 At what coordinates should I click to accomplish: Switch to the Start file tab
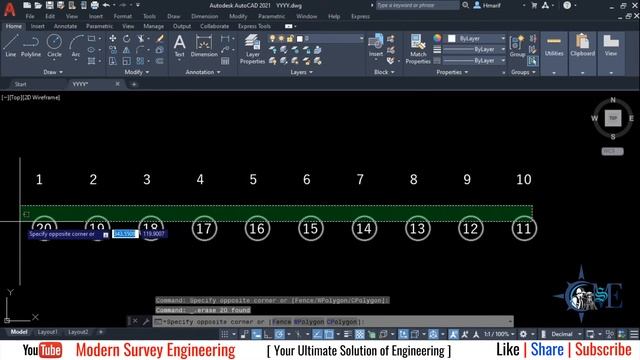click(x=20, y=84)
